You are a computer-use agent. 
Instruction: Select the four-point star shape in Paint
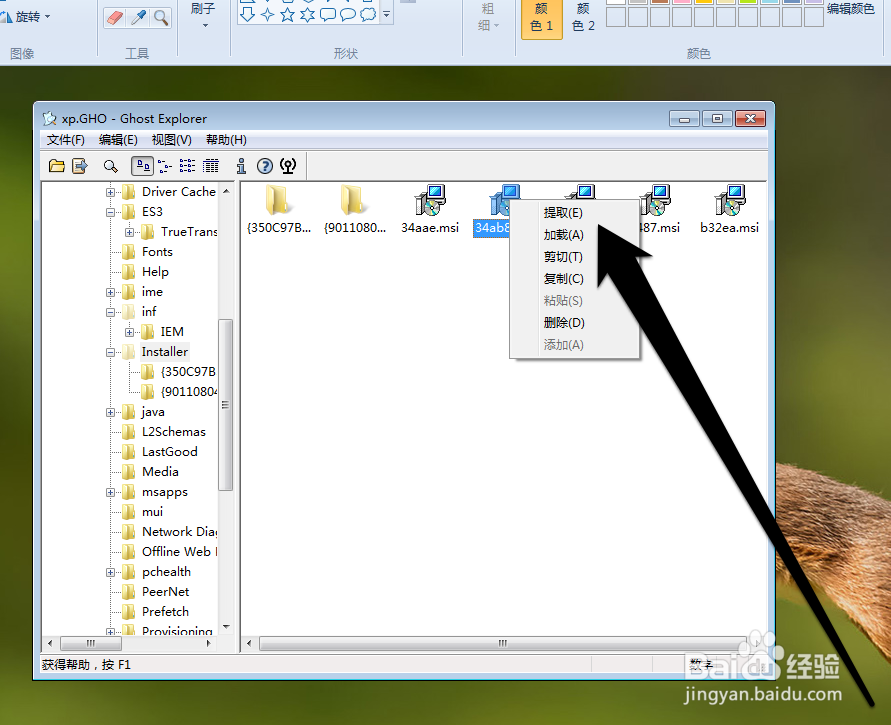pos(267,14)
